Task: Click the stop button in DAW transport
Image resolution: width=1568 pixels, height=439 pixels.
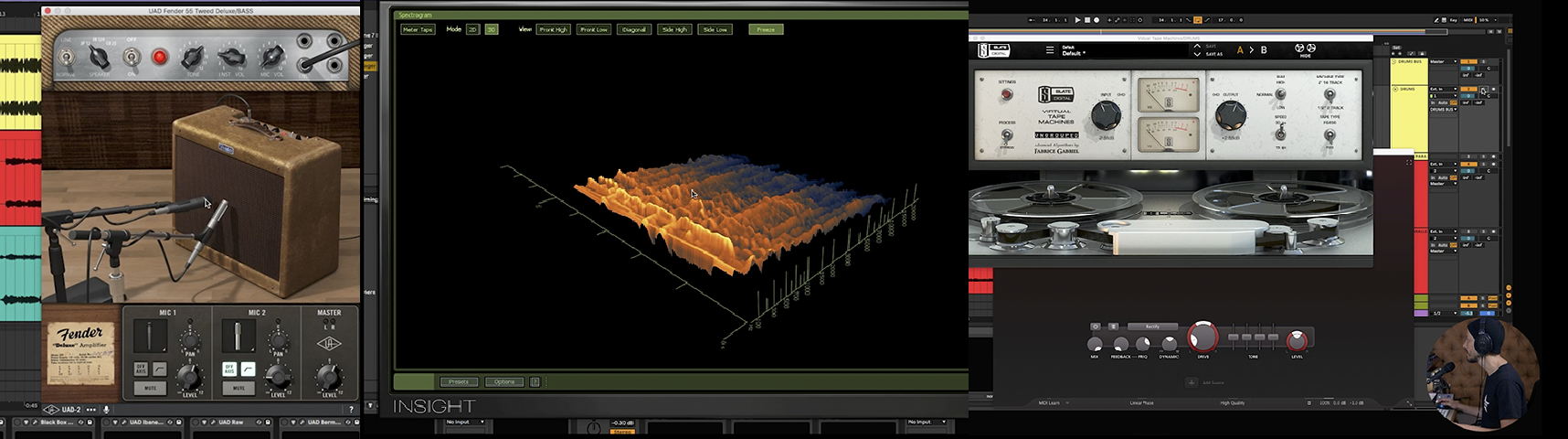Action: [1087, 20]
